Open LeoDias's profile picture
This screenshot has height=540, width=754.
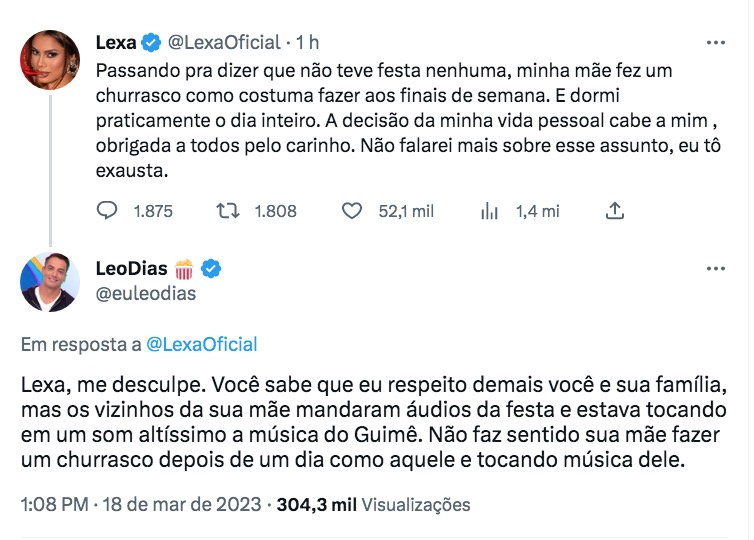[x=49, y=283]
